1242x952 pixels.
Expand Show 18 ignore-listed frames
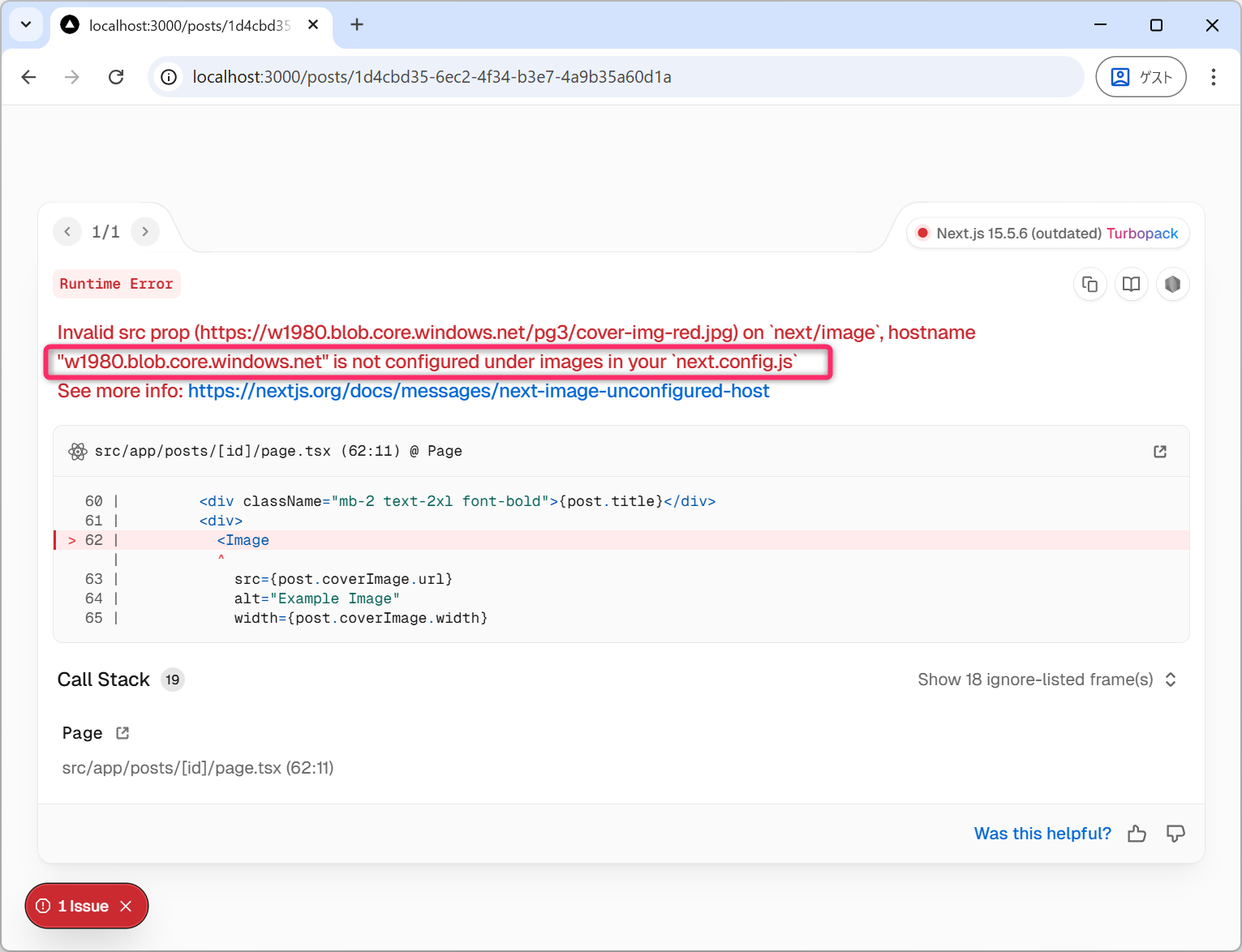(1046, 680)
